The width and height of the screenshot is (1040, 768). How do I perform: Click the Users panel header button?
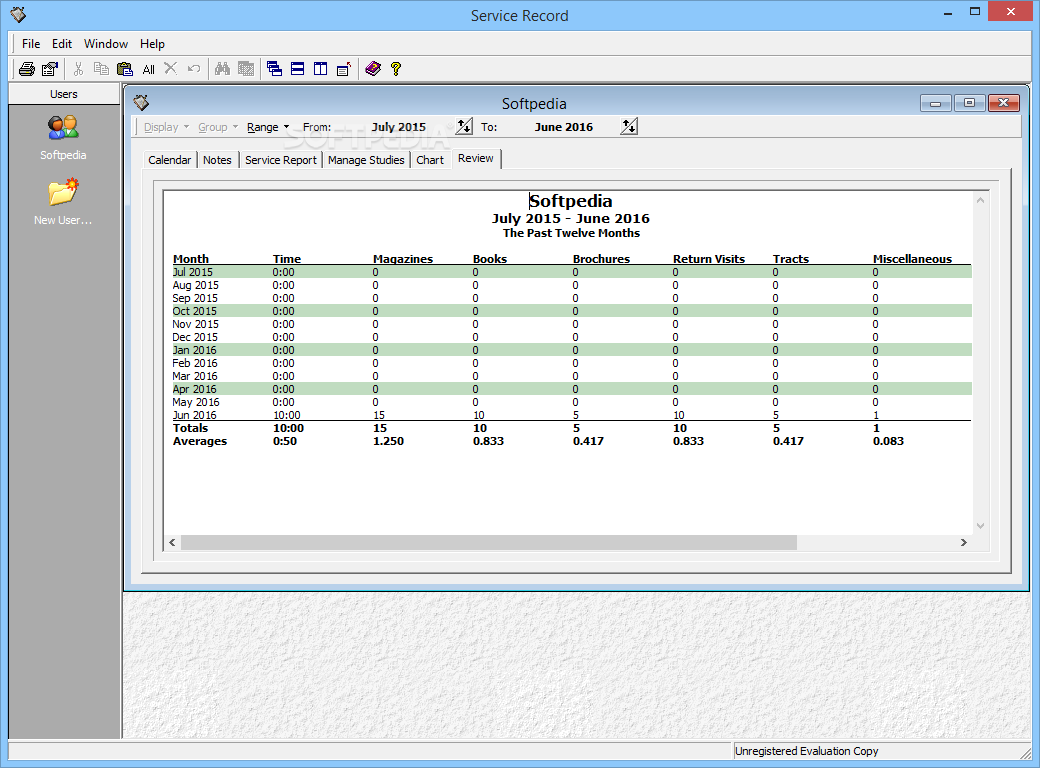coord(64,94)
